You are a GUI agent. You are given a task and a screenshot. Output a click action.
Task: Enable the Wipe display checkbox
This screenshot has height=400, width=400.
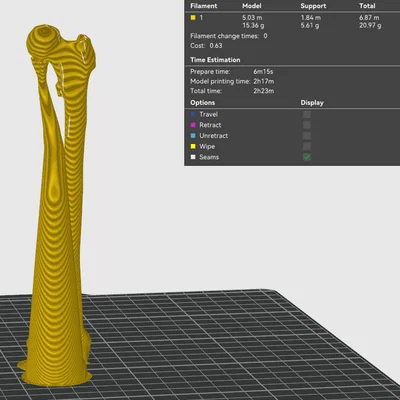point(307,146)
